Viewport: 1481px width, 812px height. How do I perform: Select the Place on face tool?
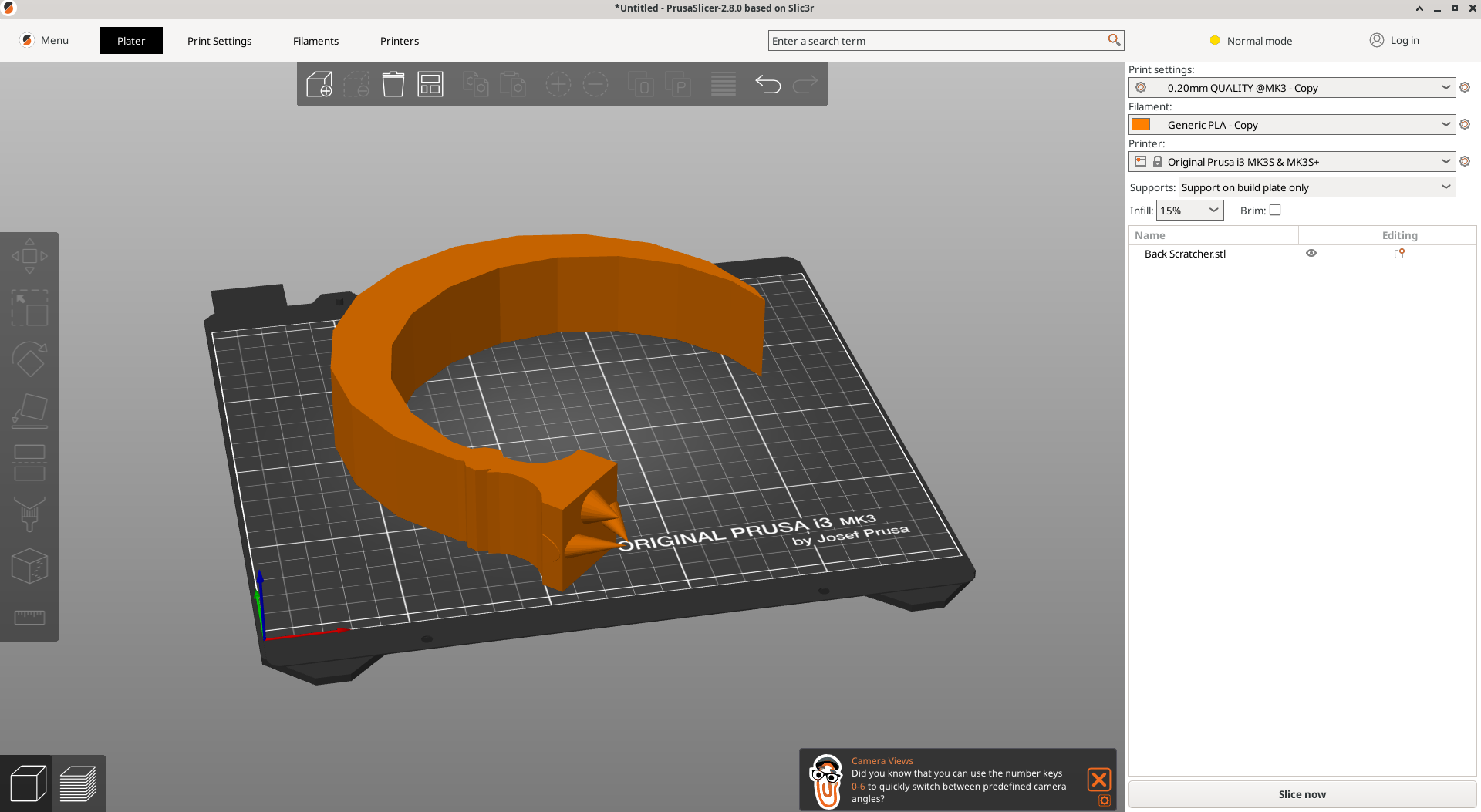(x=29, y=411)
